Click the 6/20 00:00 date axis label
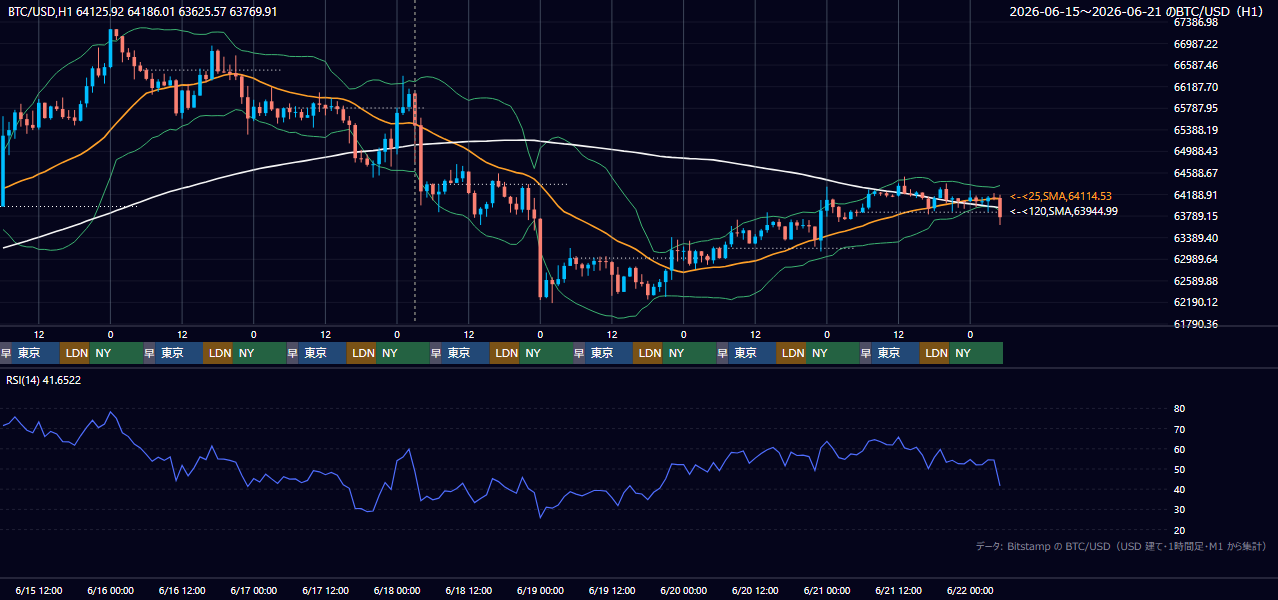The height and width of the screenshot is (600, 1278). point(684,590)
